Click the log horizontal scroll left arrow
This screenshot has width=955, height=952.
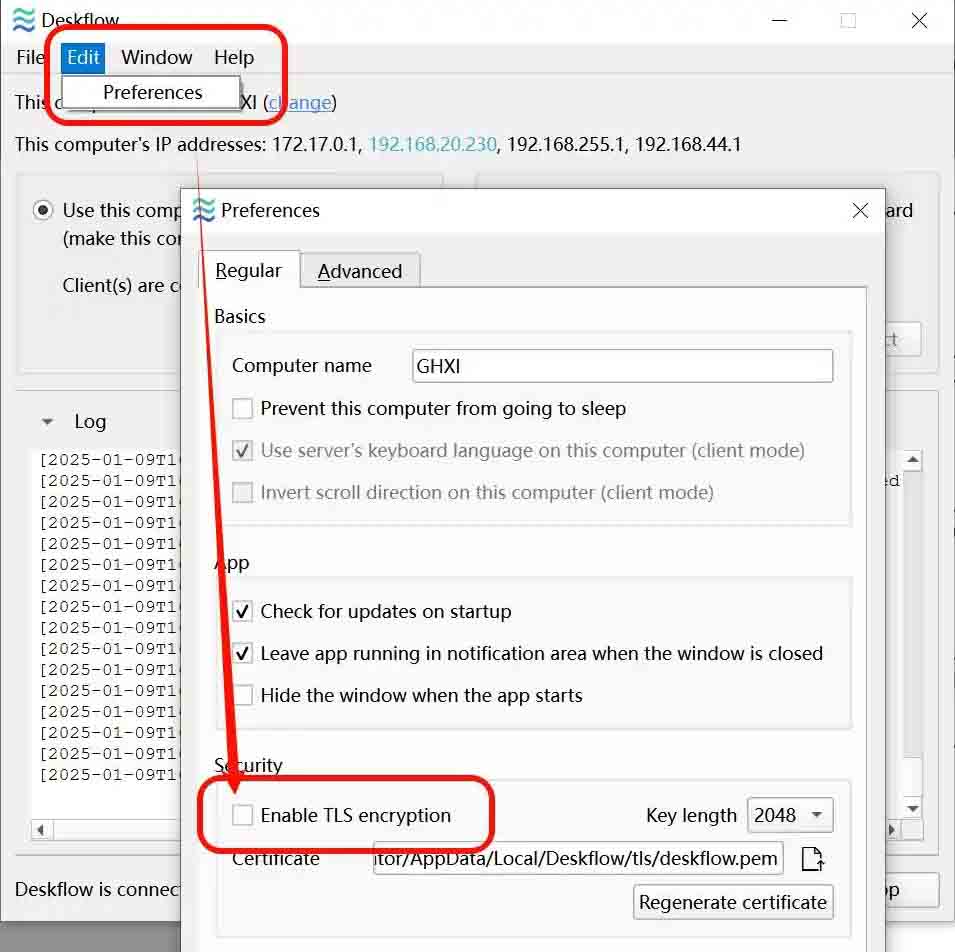coord(41,830)
